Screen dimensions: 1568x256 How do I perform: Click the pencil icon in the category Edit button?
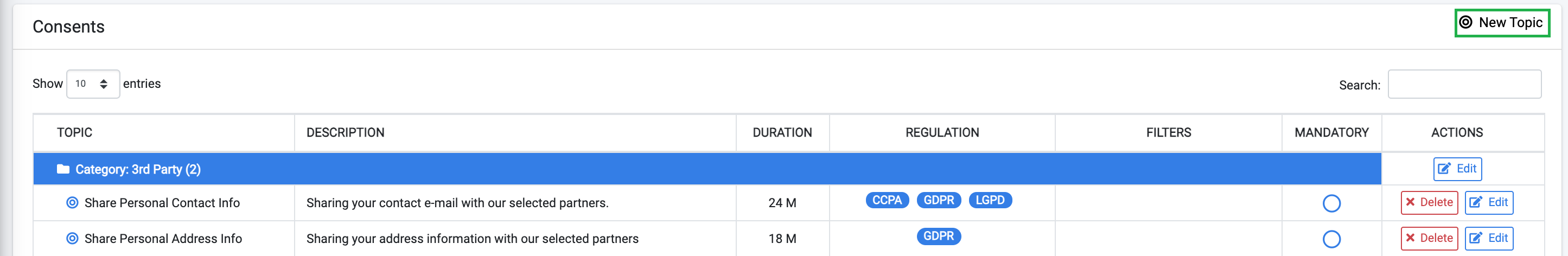[1444, 169]
